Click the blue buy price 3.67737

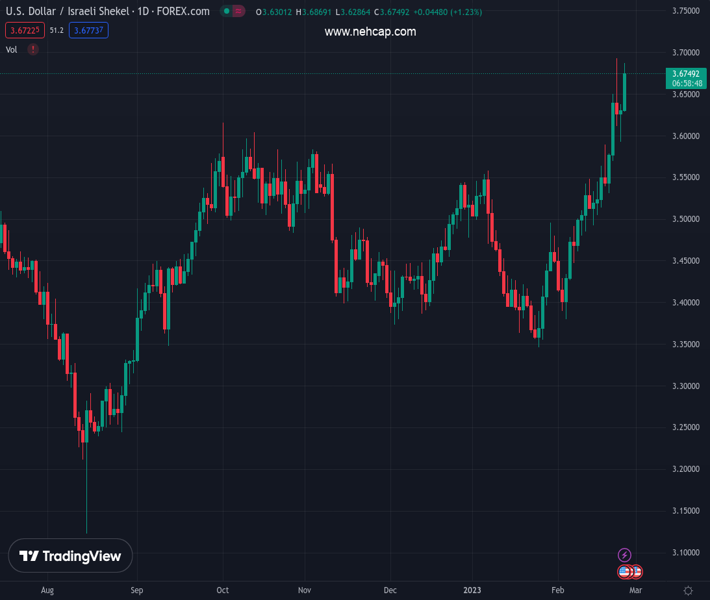[x=90, y=31]
